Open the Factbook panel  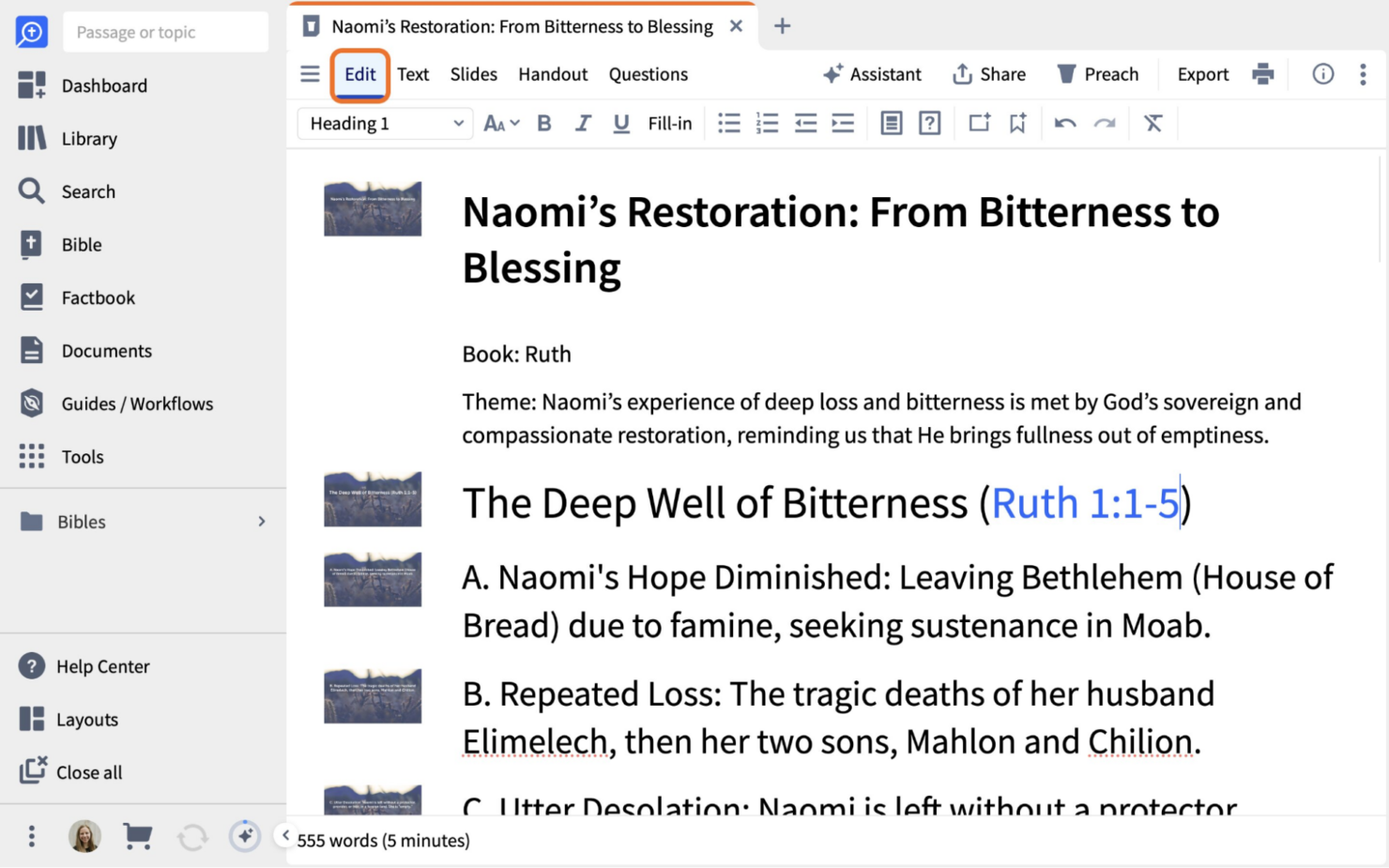point(31,297)
